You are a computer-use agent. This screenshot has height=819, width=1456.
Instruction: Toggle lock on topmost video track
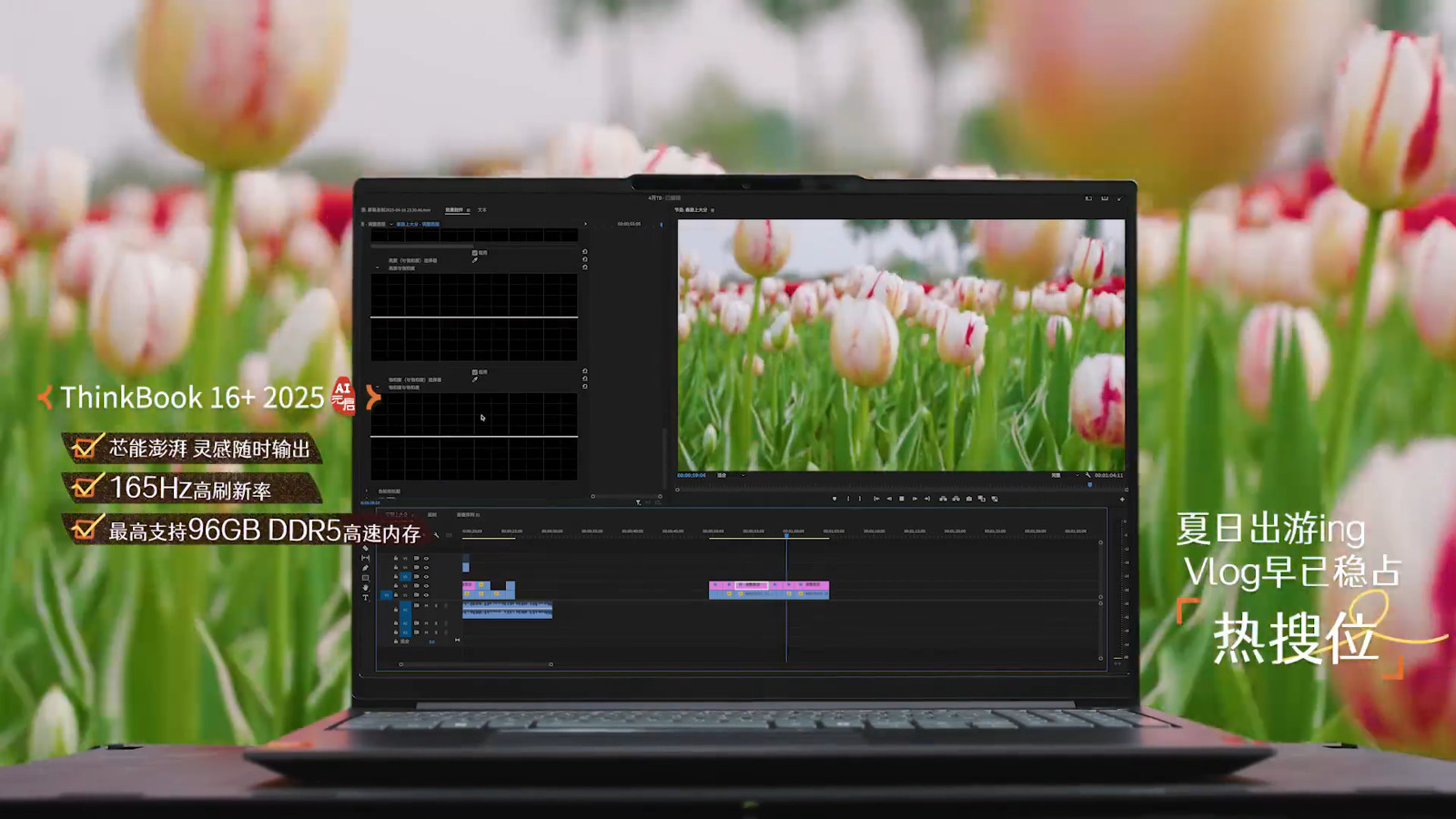pos(396,559)
